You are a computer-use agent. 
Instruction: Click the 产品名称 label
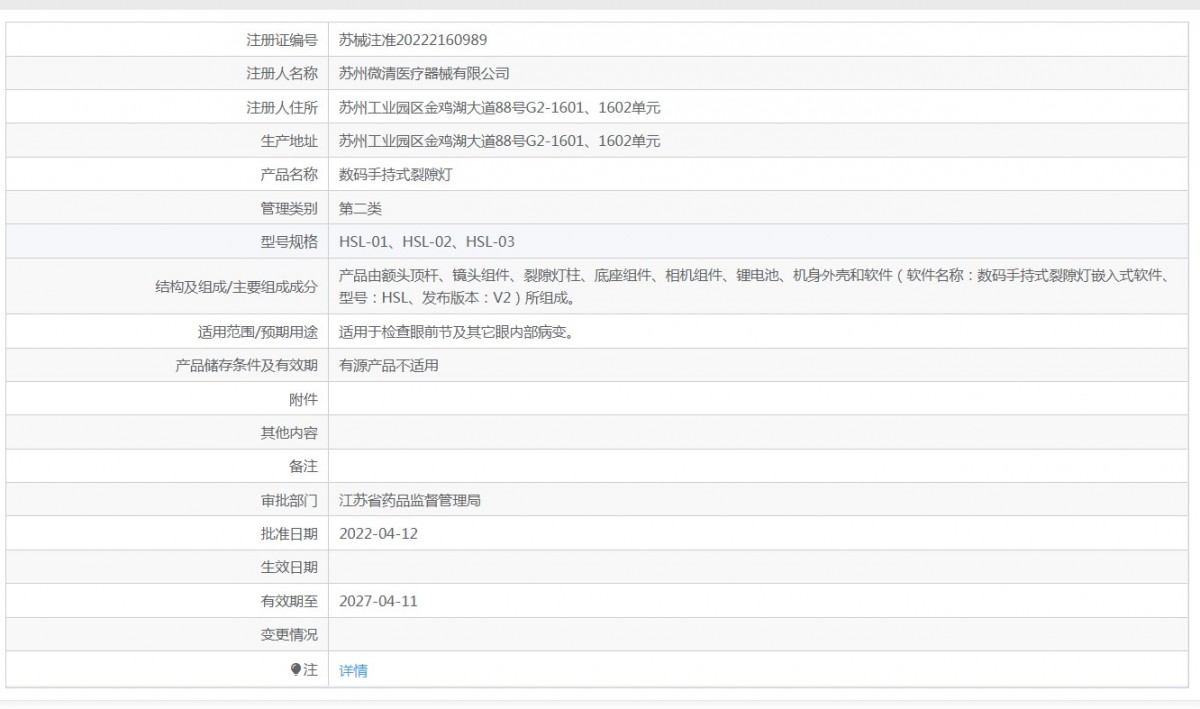pyautogui.click(x=289, y=175)
